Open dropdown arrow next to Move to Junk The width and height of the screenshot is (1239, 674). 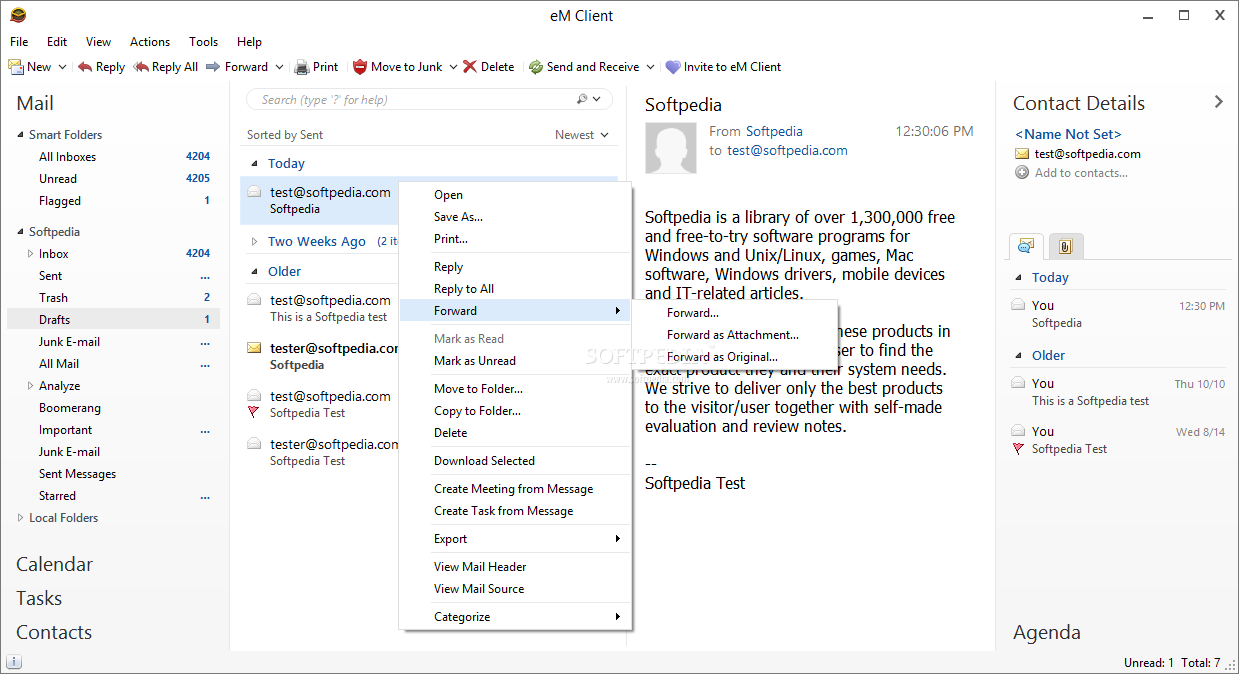453,67
